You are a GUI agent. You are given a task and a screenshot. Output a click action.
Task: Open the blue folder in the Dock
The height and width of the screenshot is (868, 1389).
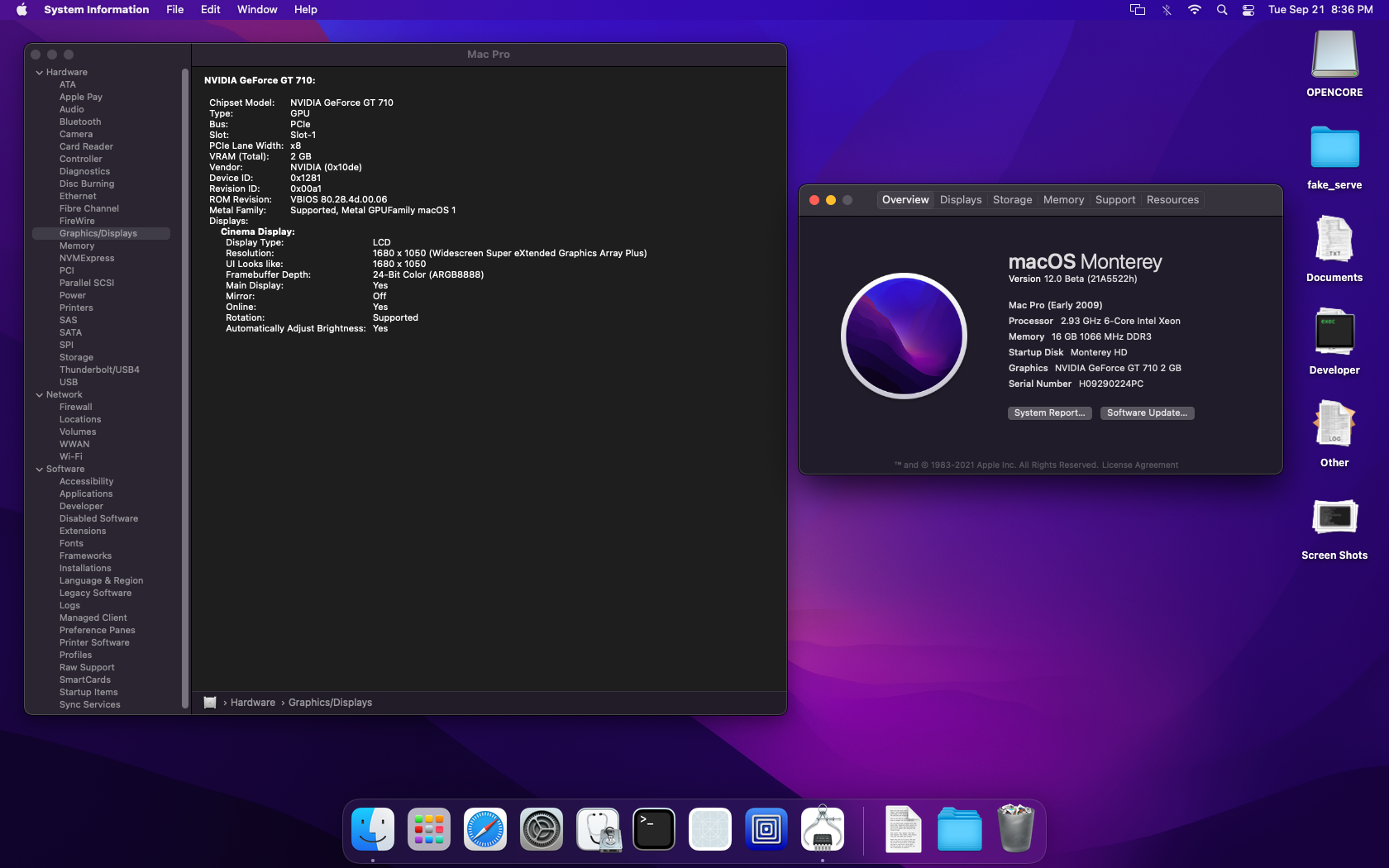960,829
